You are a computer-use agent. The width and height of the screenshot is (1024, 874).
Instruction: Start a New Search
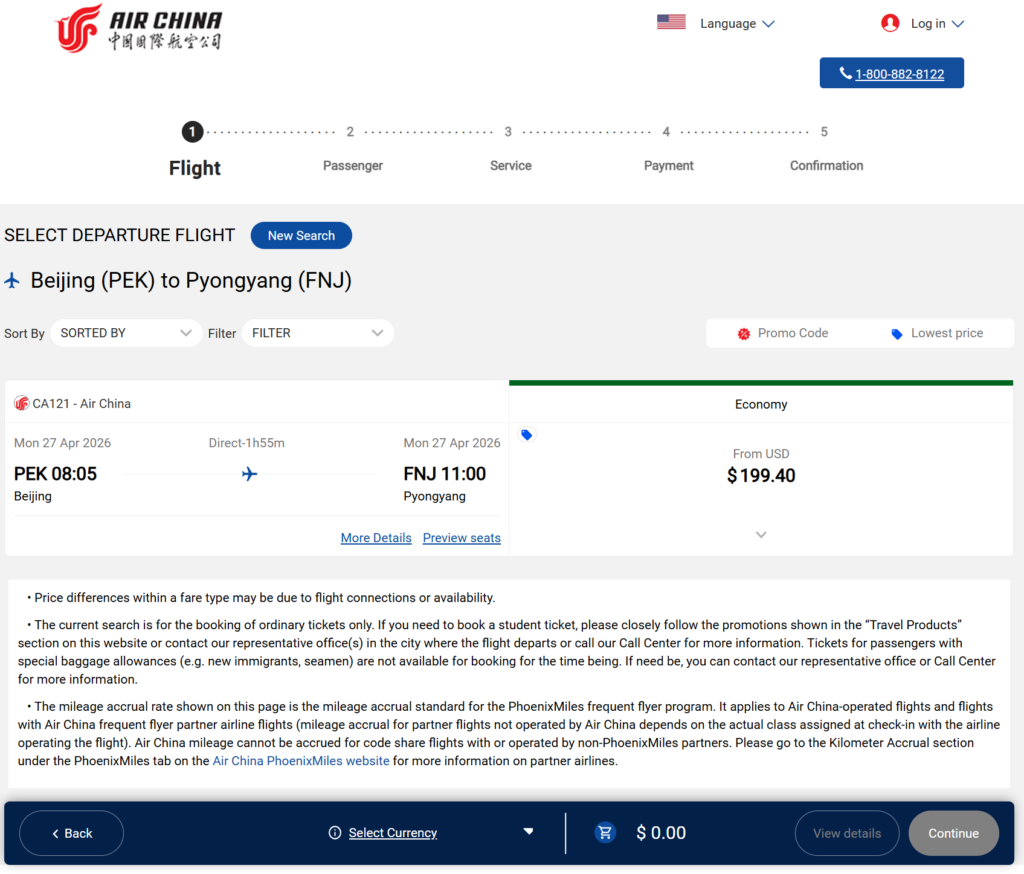pos(301,235)
